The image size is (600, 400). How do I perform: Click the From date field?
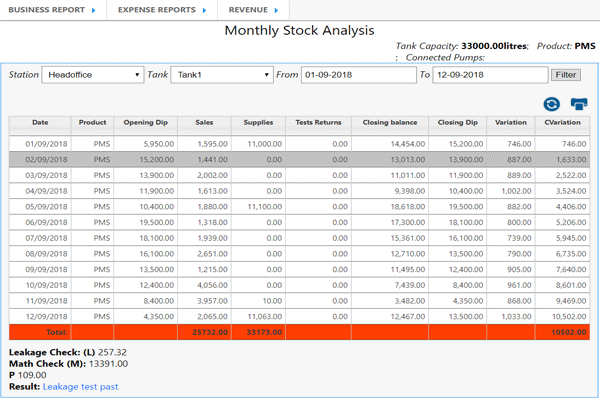pos(359,75)
